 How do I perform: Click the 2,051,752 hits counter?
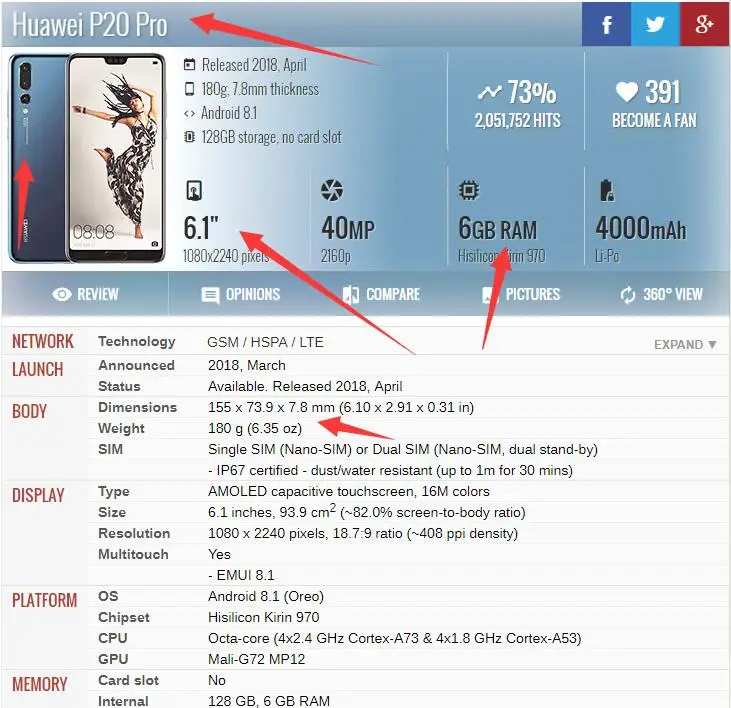point(517,120)
